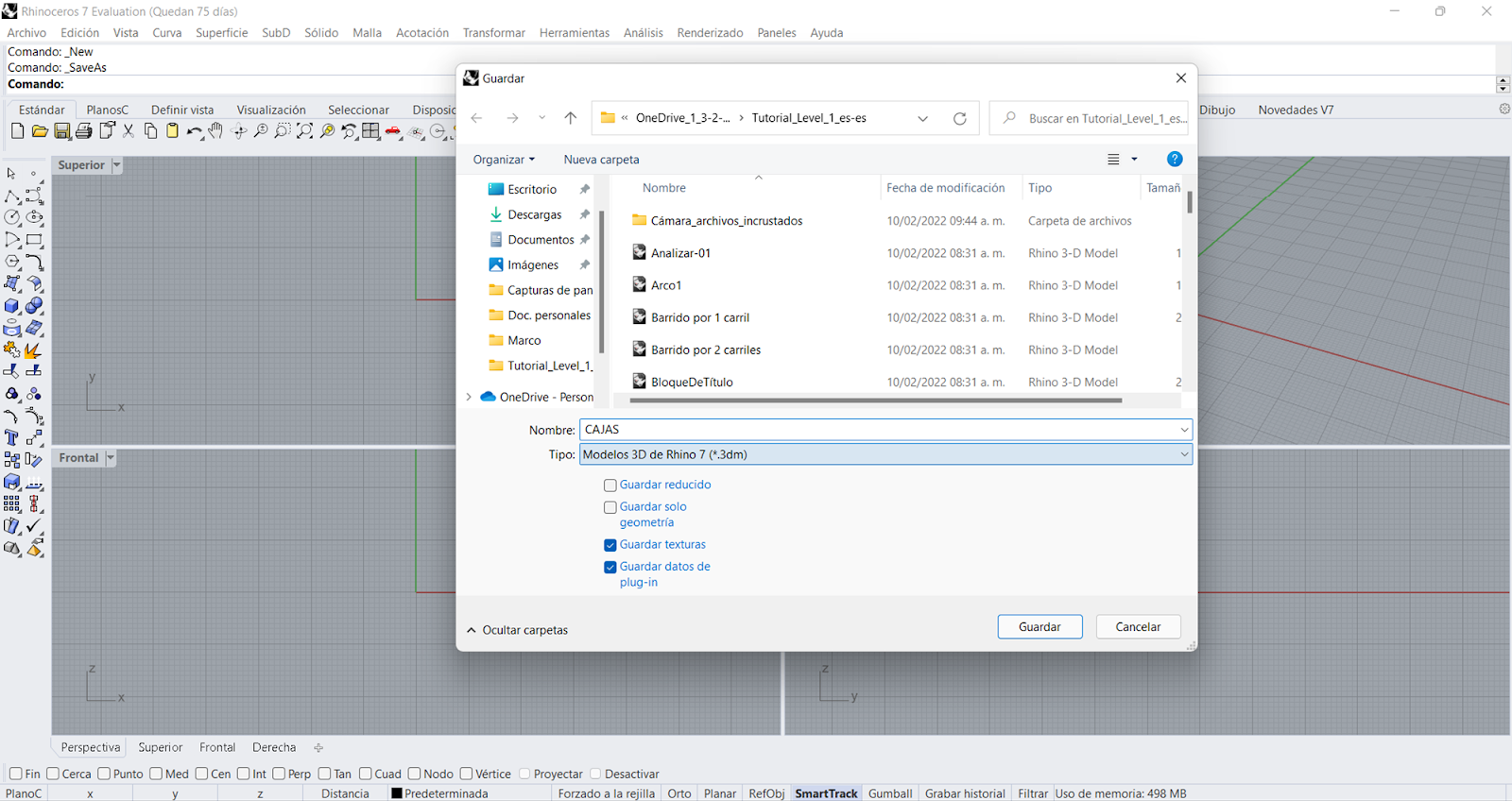Screen dimensions: 1512x801
Task: Open the view options dropdown arrow
Action: [x=1134, y=160]
